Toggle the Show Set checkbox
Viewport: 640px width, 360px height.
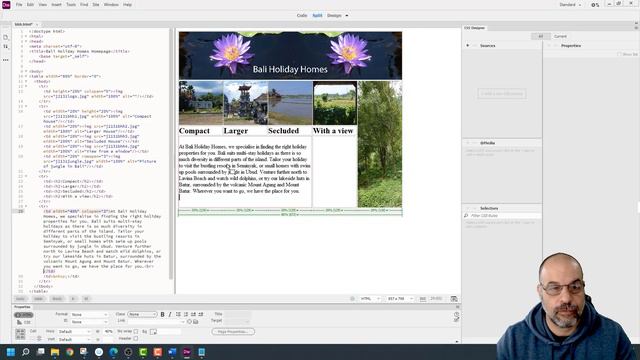[620, 54]
